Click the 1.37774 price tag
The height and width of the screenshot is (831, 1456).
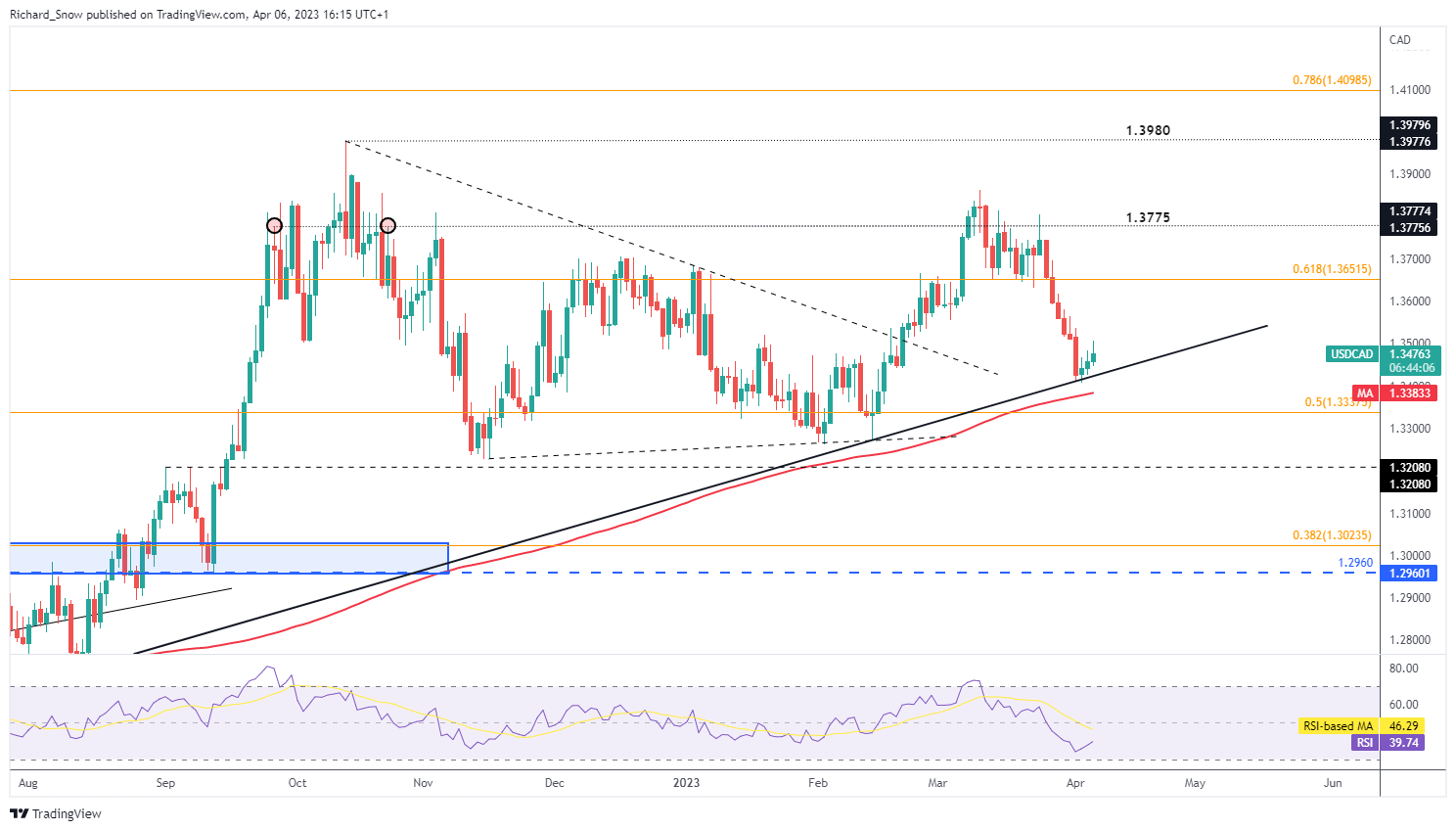tap(1410, 211)
